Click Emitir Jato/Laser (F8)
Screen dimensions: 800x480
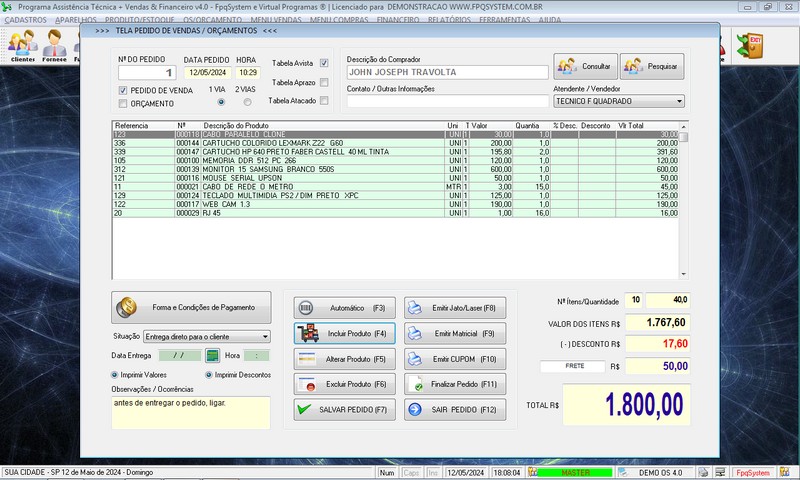[455, 308]
